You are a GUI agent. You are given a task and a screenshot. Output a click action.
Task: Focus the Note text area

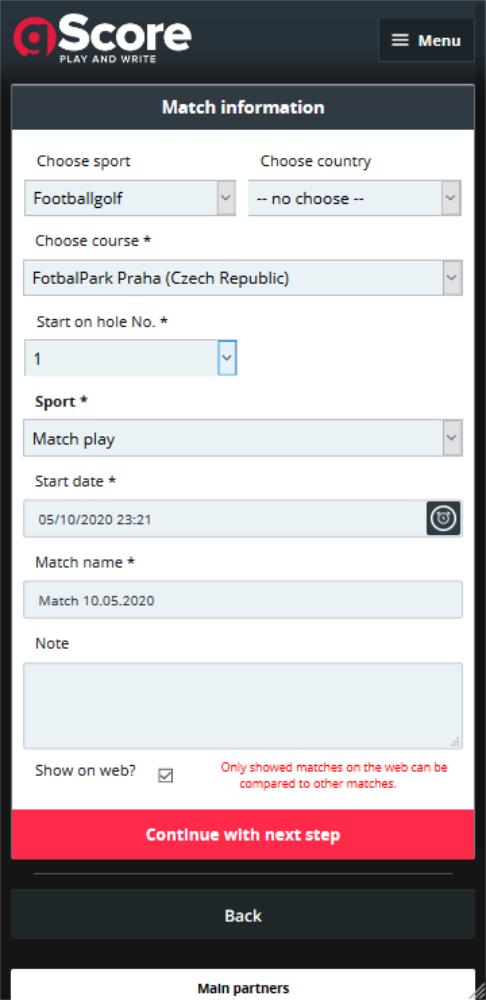click(243, 705)
